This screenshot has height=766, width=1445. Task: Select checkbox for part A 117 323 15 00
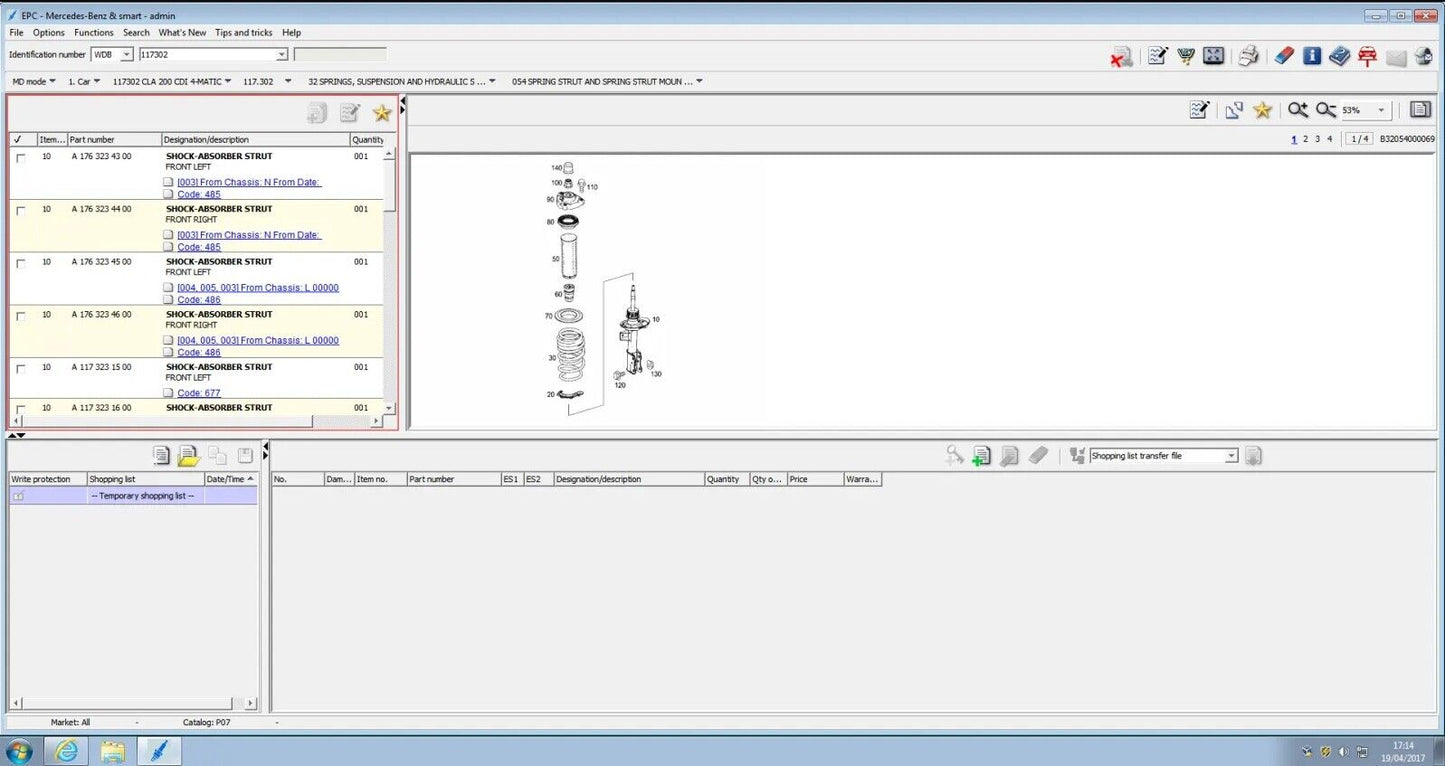tap(21, 368)
